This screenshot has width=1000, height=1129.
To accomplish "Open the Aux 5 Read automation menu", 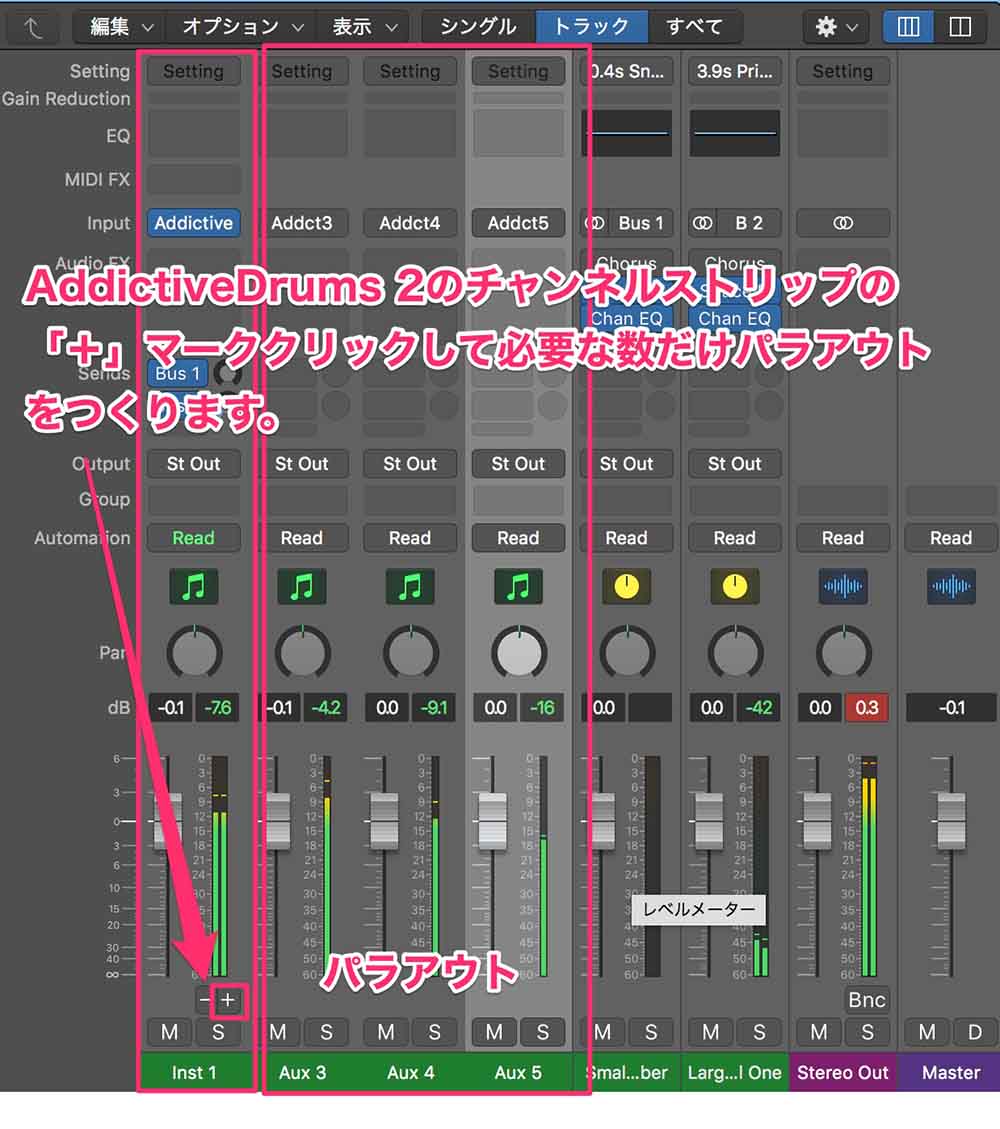I will click(518, 538).
